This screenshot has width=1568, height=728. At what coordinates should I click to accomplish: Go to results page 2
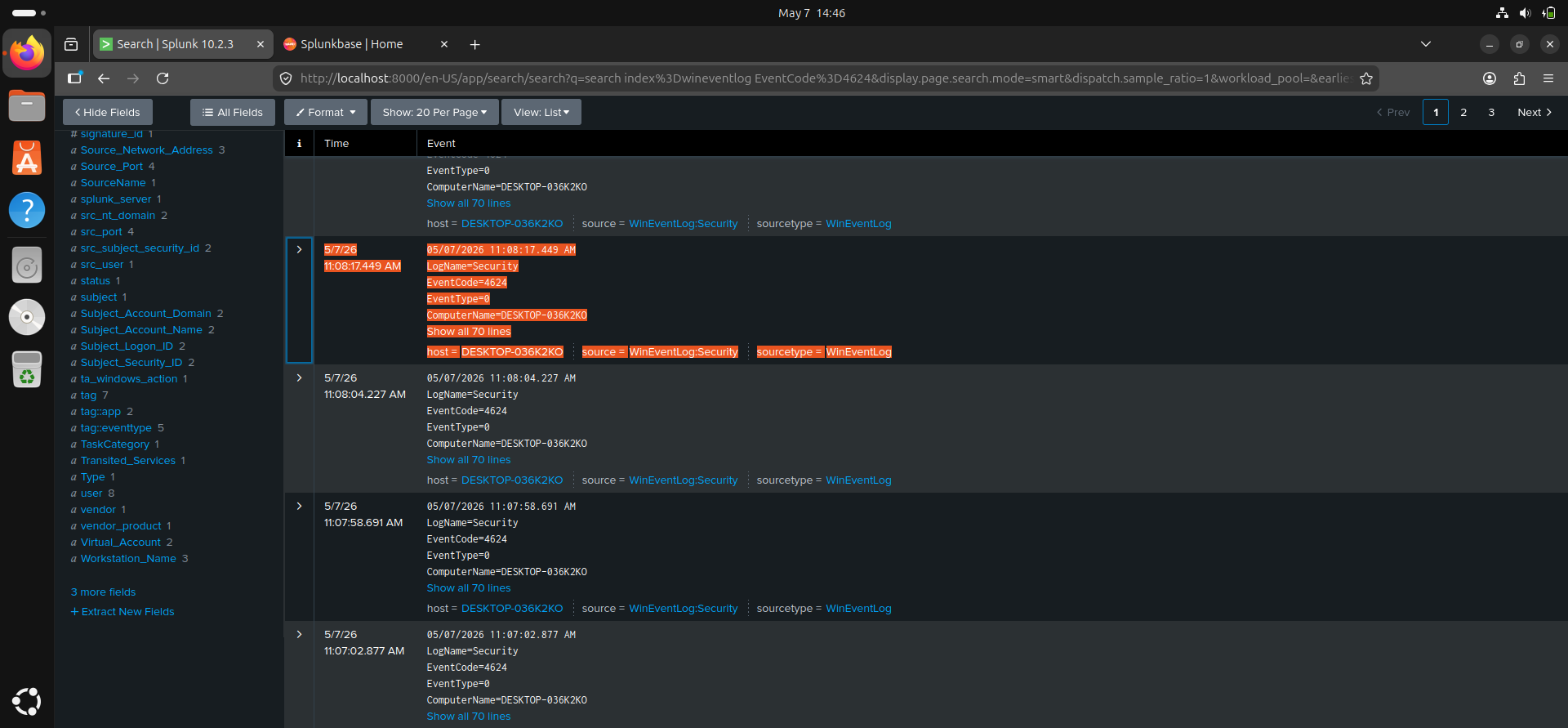[x=1463, y=112]
